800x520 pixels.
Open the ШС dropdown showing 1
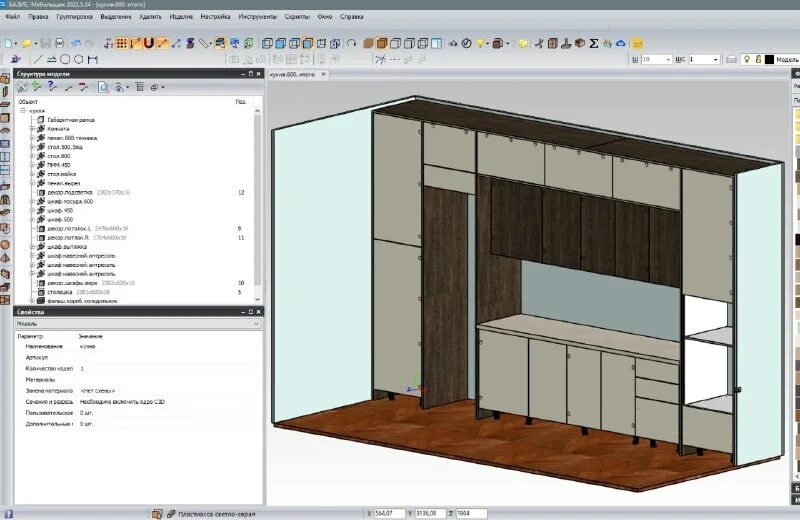[715, 60]
